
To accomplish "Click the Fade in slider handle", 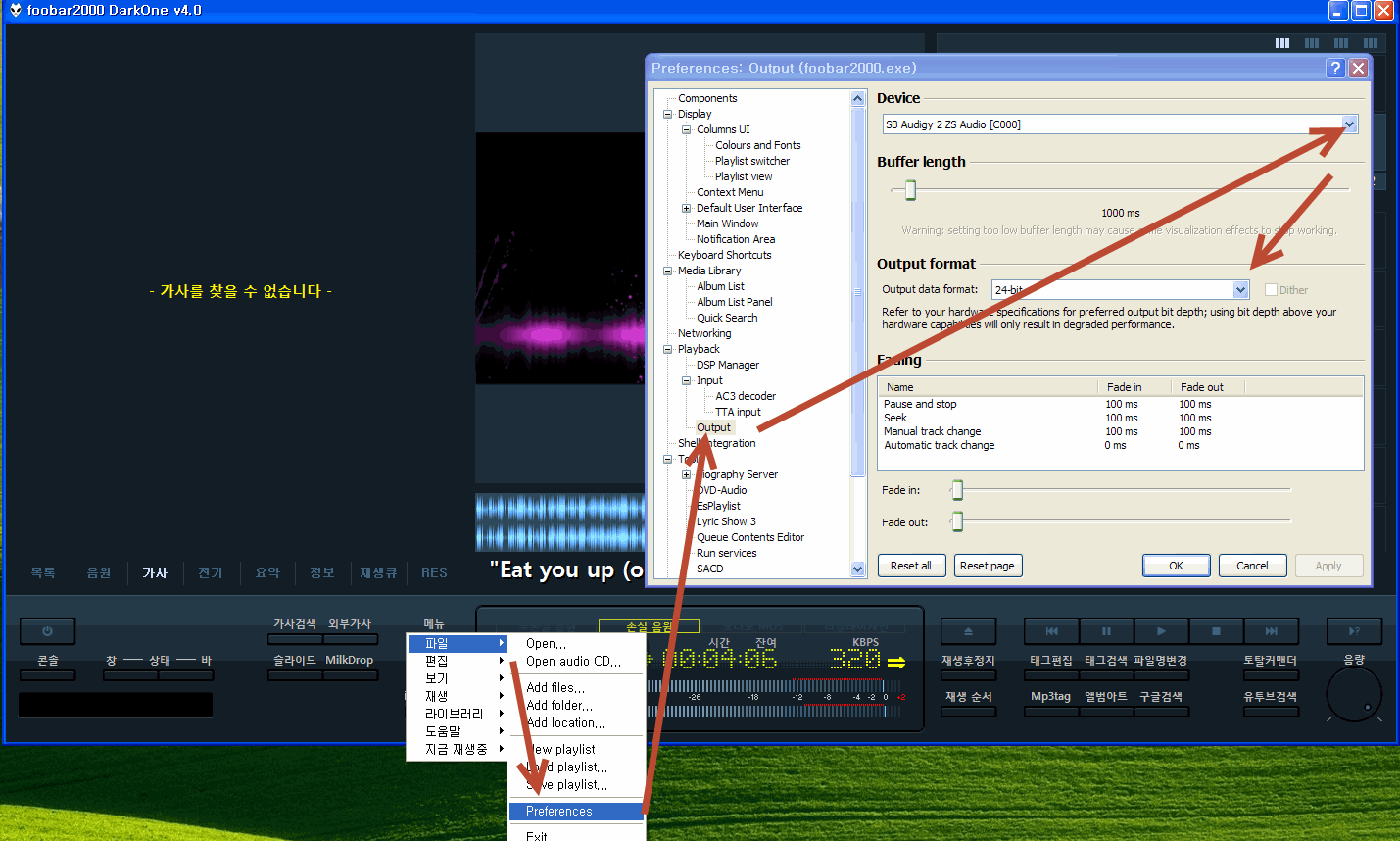I will [957, 489].
